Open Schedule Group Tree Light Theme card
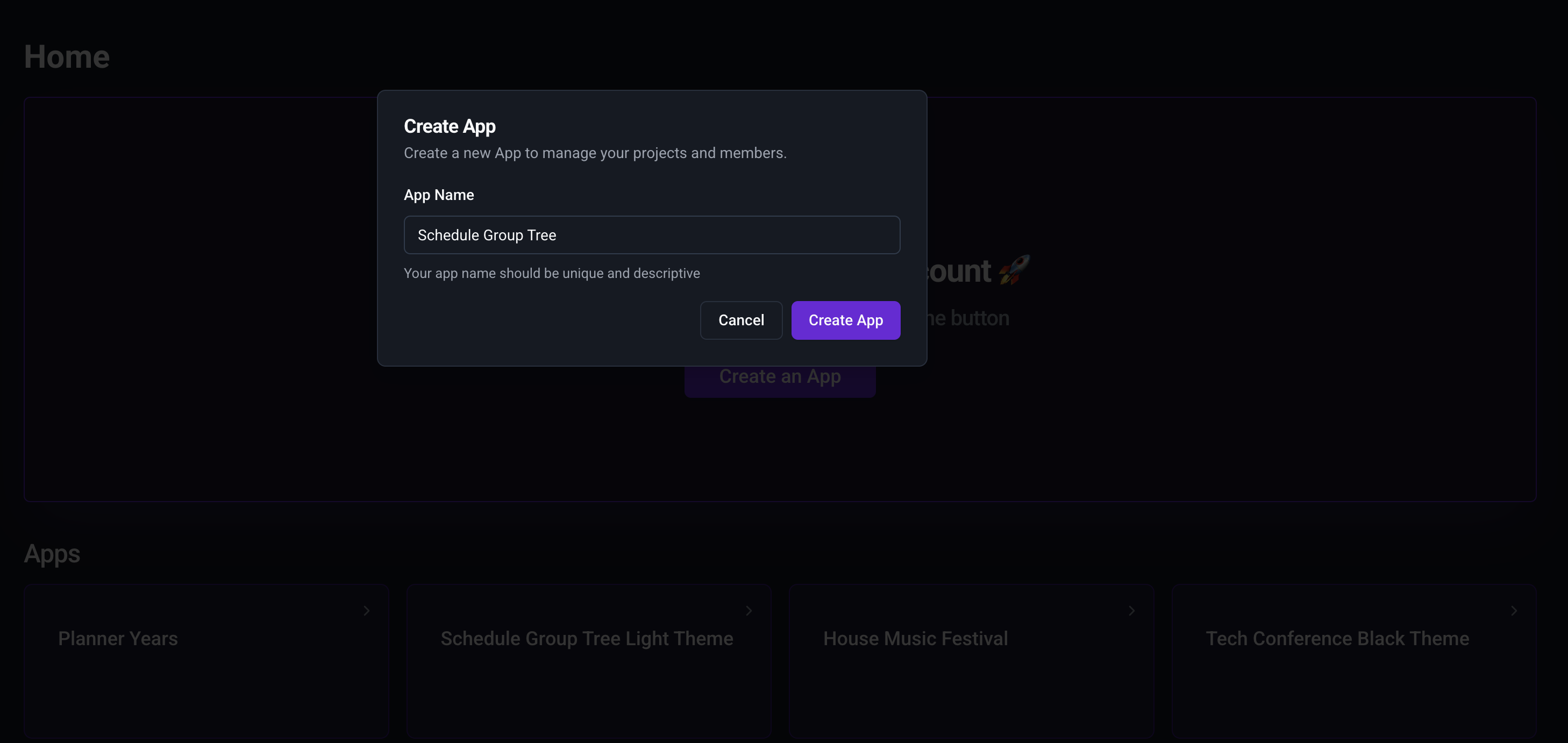 click(x=588, y=661)
